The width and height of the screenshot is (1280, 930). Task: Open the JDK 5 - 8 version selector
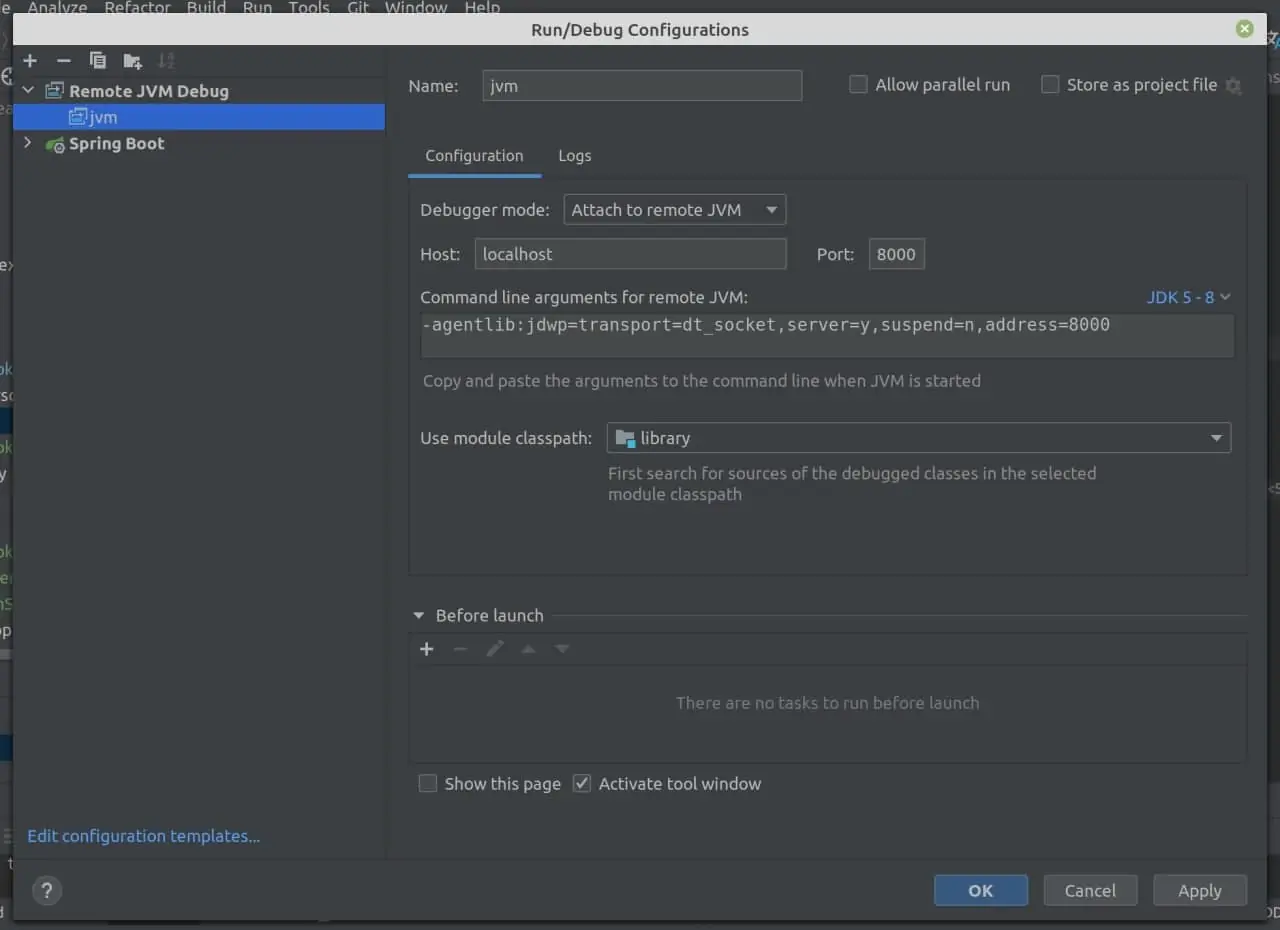click(1188, 297)
